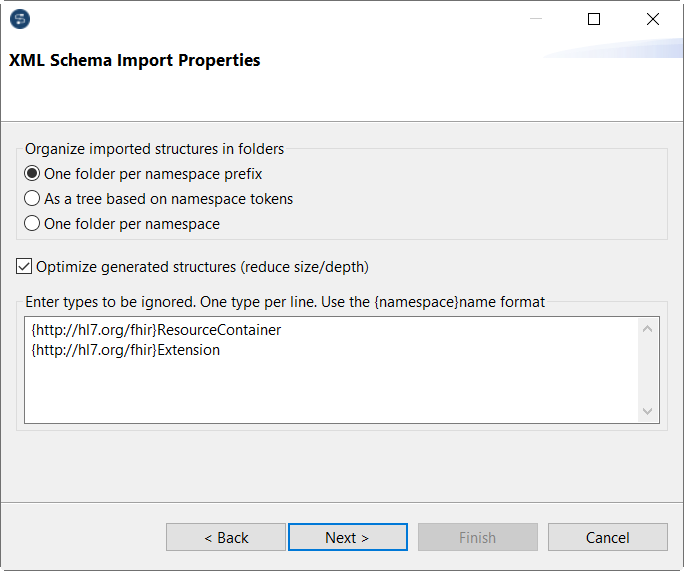
Task: Toggle "Optimize generated structures" checkbox
Action: 25,267
